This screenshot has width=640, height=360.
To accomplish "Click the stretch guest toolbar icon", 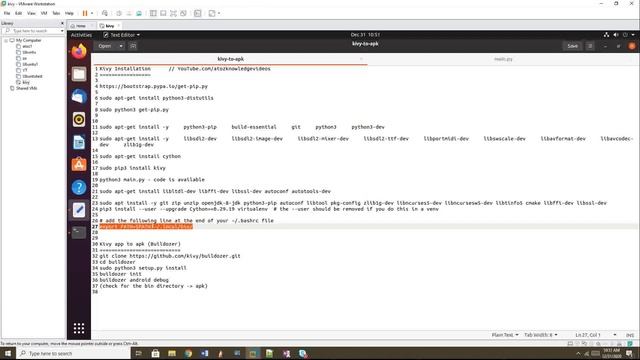I will click(x=212, y=13).
